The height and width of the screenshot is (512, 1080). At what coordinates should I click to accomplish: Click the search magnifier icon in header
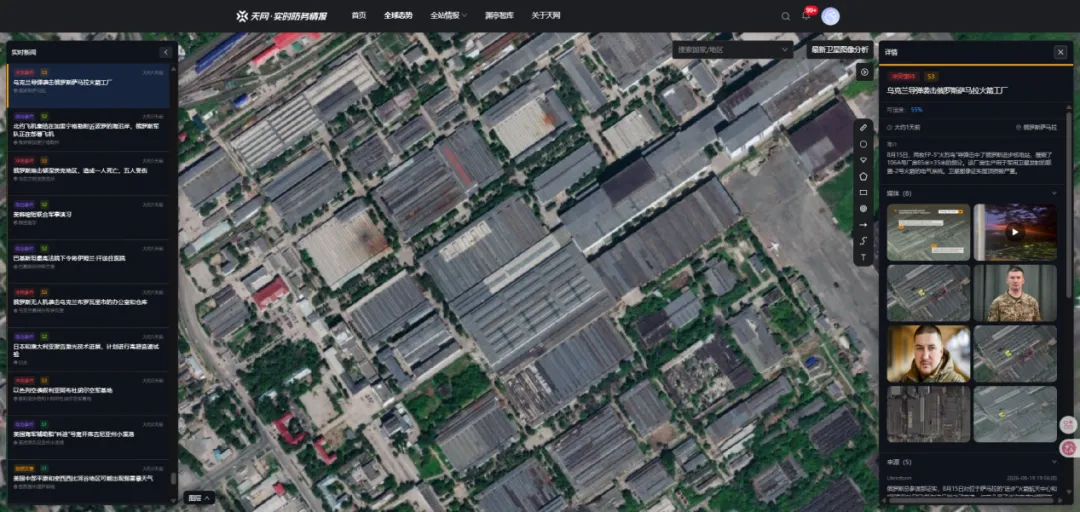tap(786, 17)
